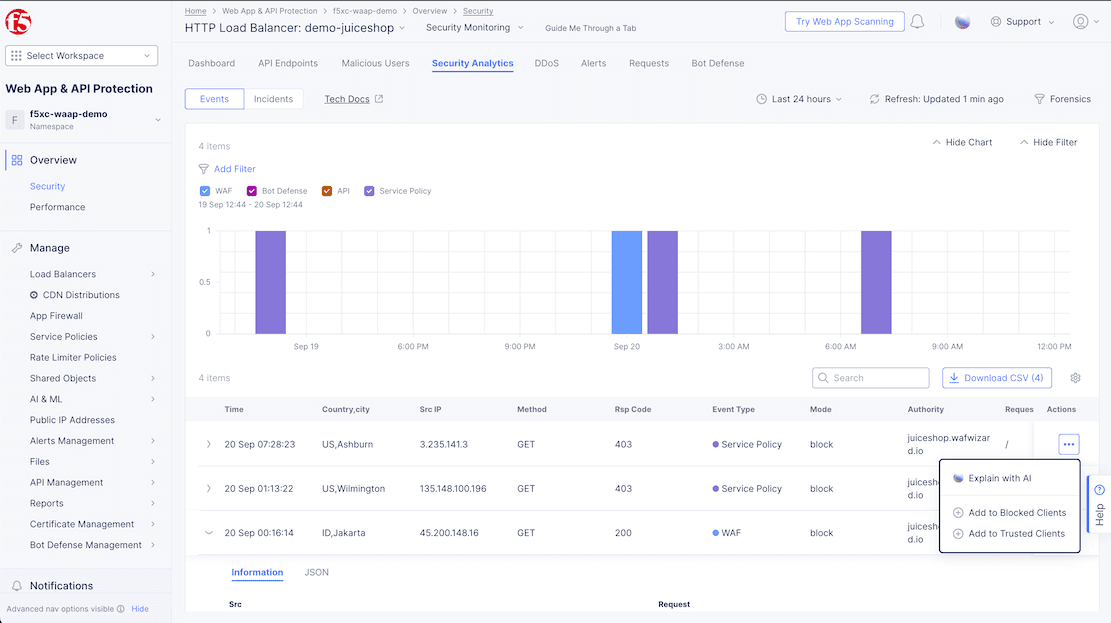Toggle the Bot Defense checkbox
This screenshot has width=1111, height=623.
tap(251, 191)
